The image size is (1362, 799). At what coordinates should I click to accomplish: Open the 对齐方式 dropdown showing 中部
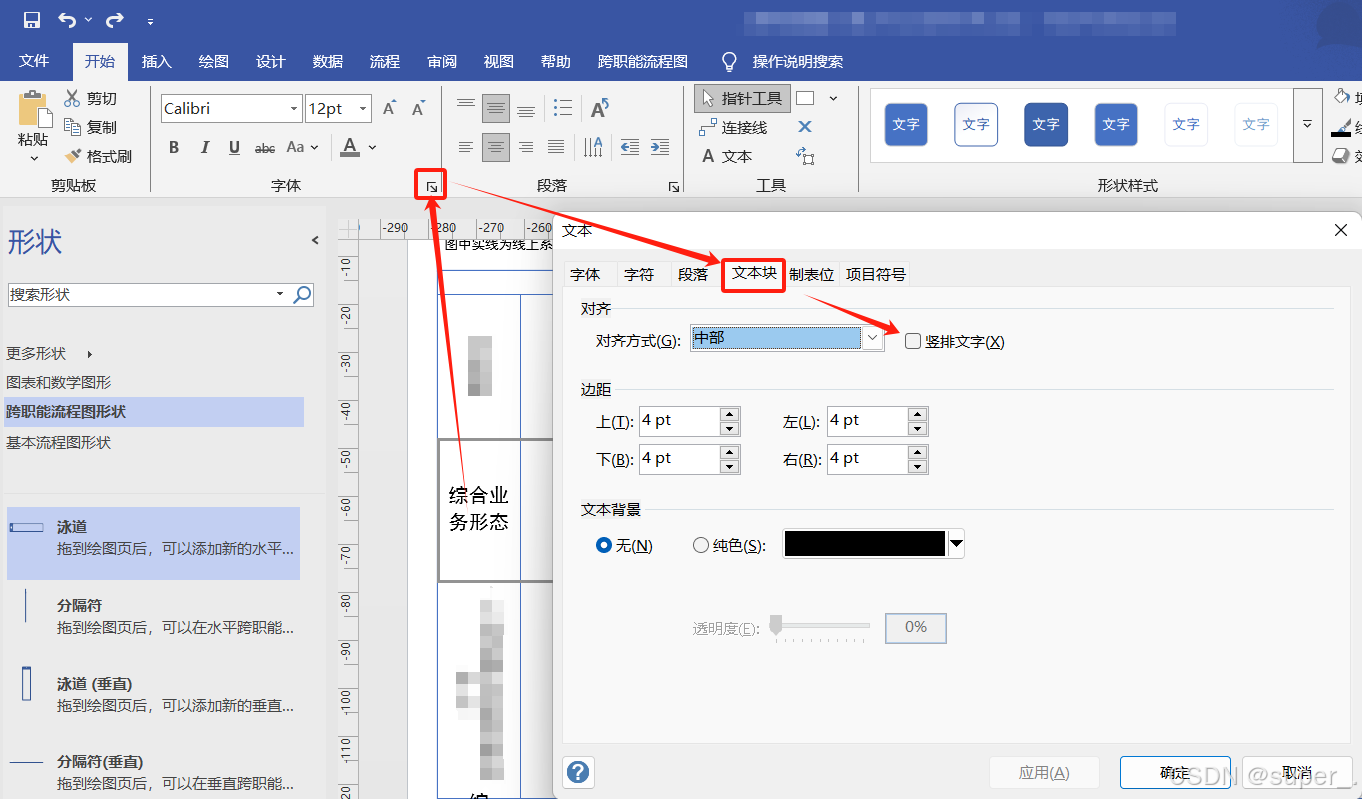tap(872, 337)
